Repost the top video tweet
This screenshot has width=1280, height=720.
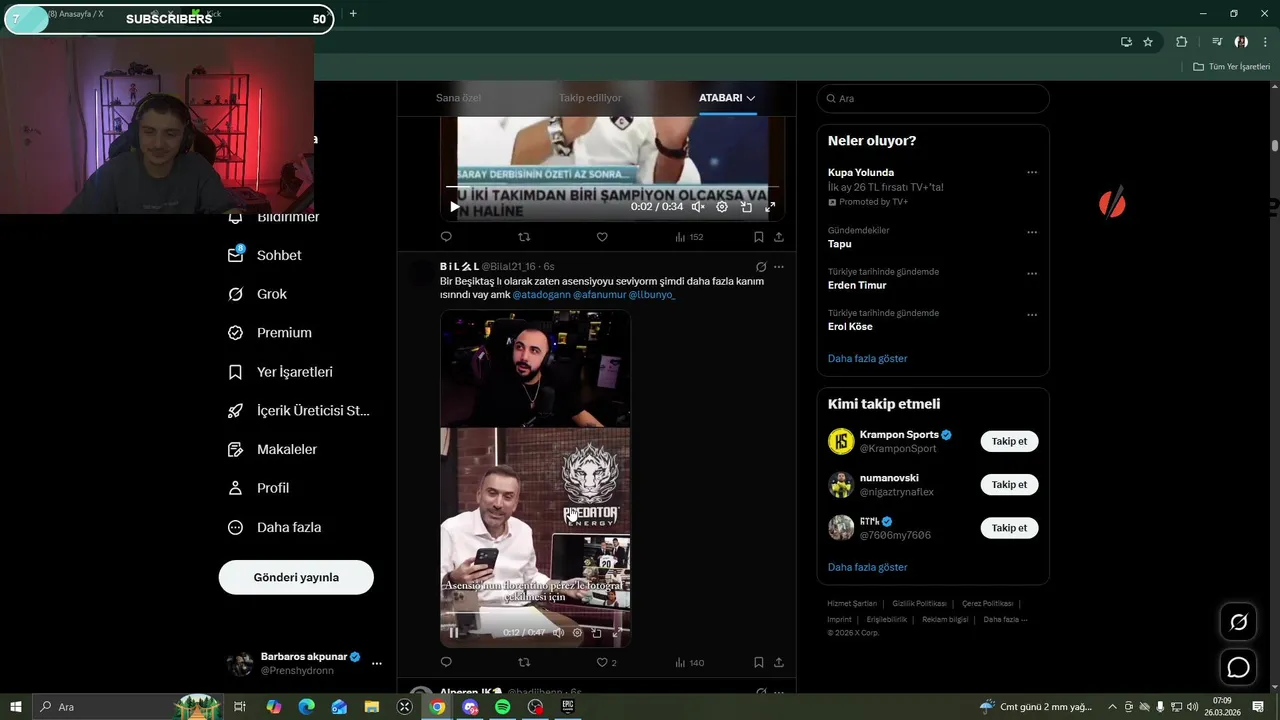click(524, 237)
